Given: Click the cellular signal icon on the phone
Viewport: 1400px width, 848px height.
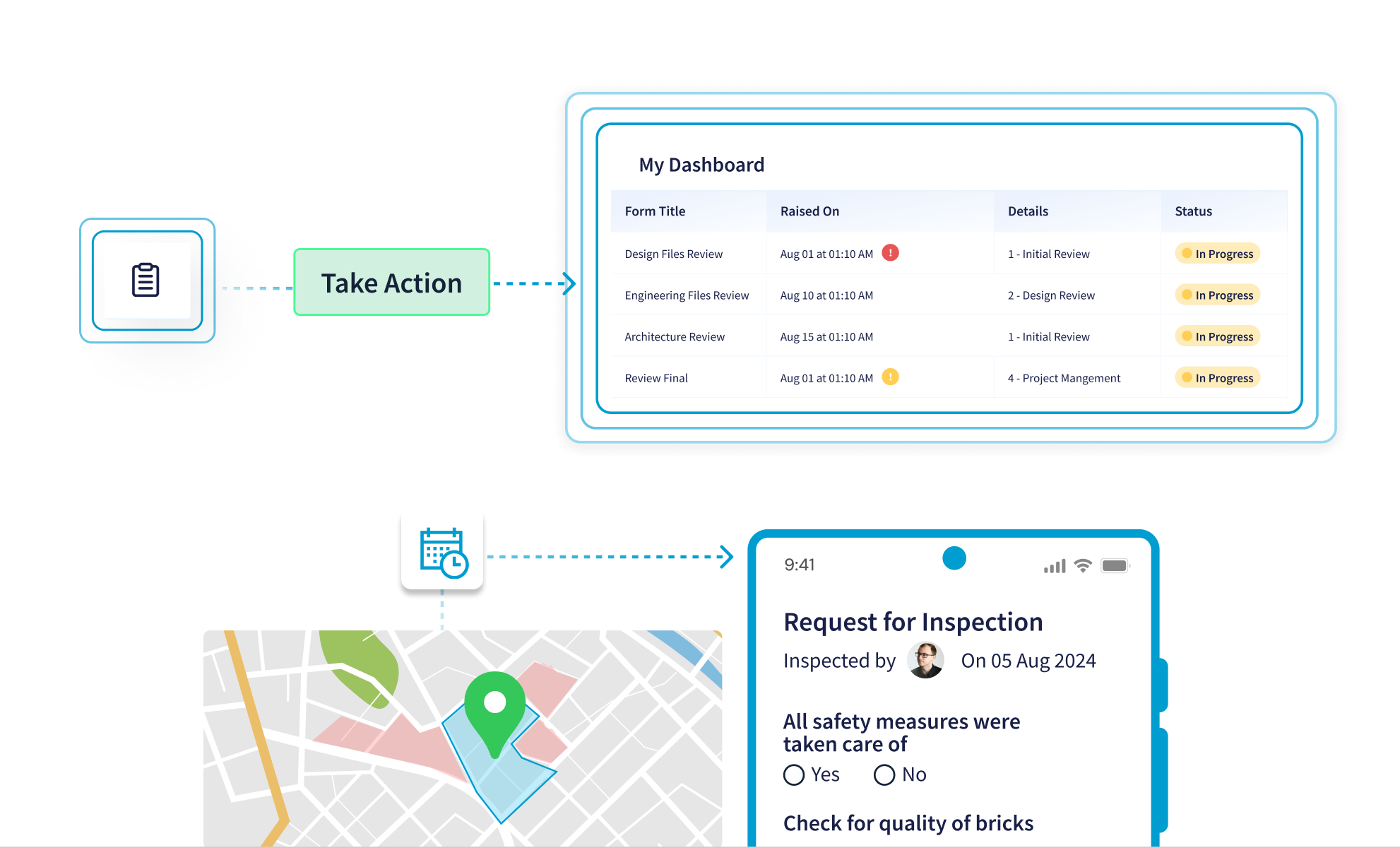Looking at the screenshot, I should coord(1055,567).
